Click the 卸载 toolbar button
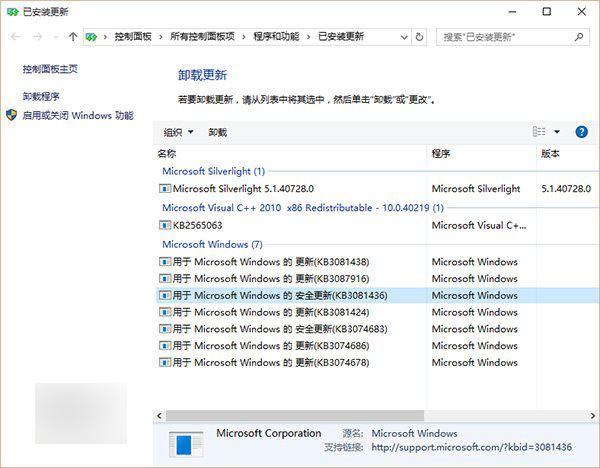This screenshot has width=600, height=468. (x=217, y=132)
